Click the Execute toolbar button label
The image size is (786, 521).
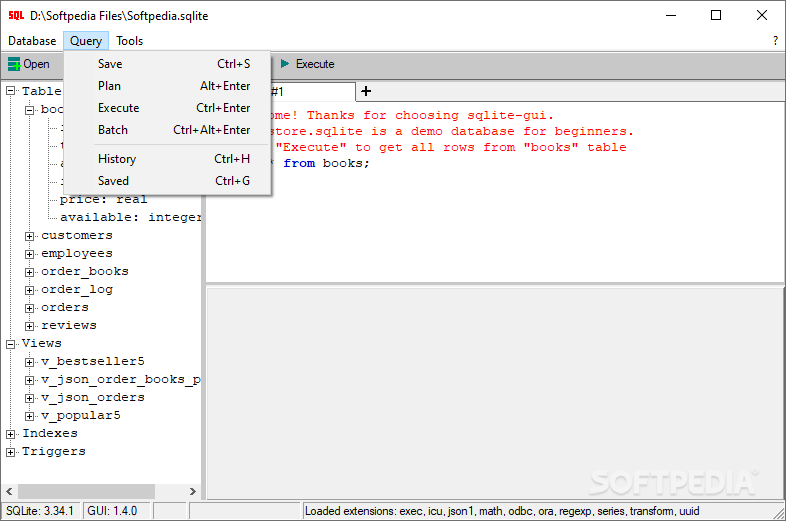[315, 64]
